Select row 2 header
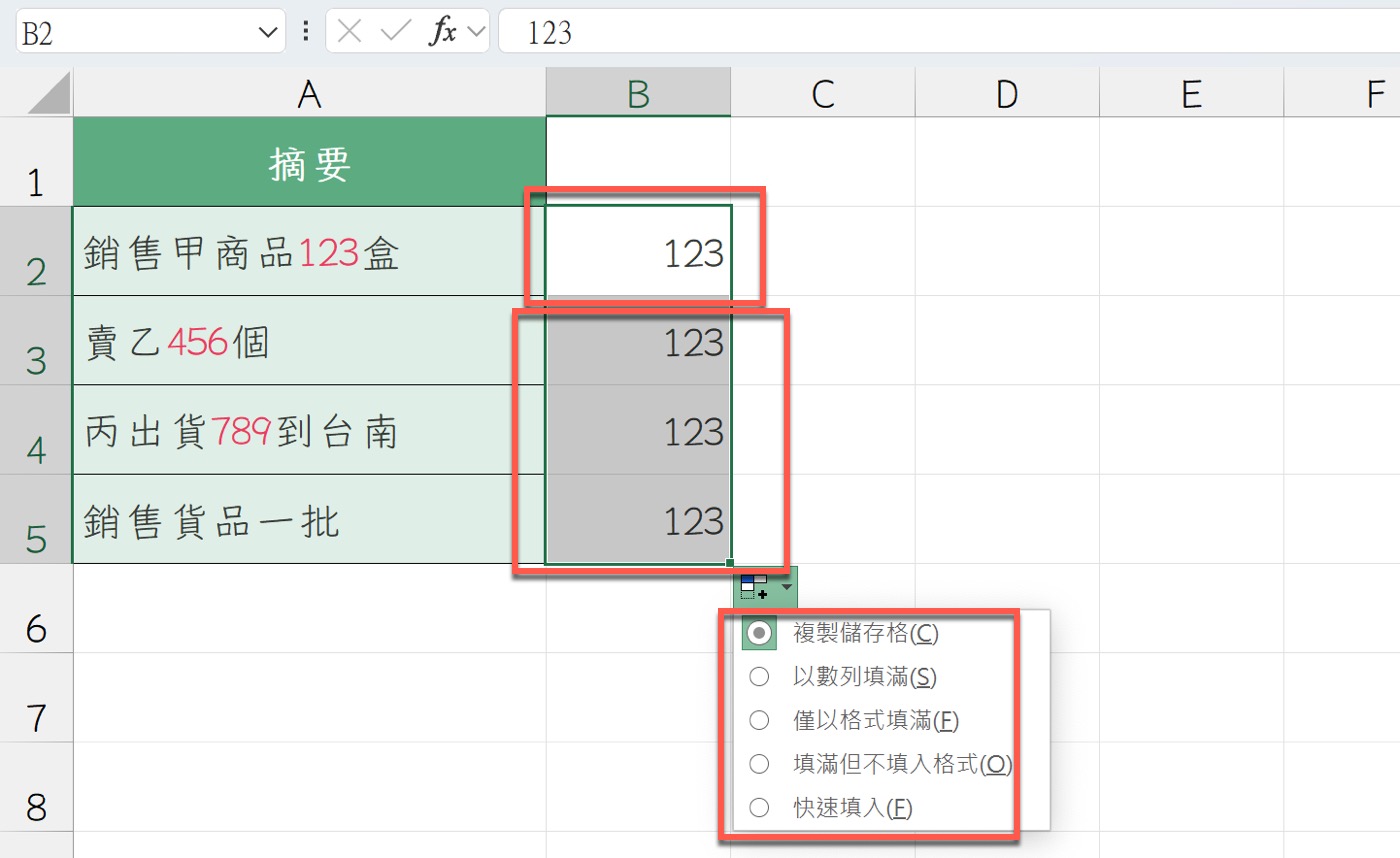Viewport: 1400px width, 858px height. point(36,251)
